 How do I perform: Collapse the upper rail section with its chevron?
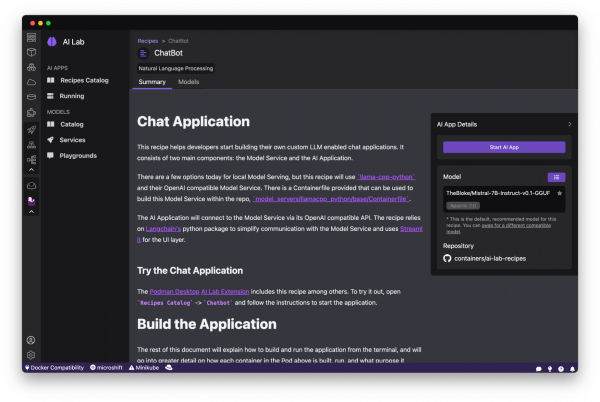(31, 169)
